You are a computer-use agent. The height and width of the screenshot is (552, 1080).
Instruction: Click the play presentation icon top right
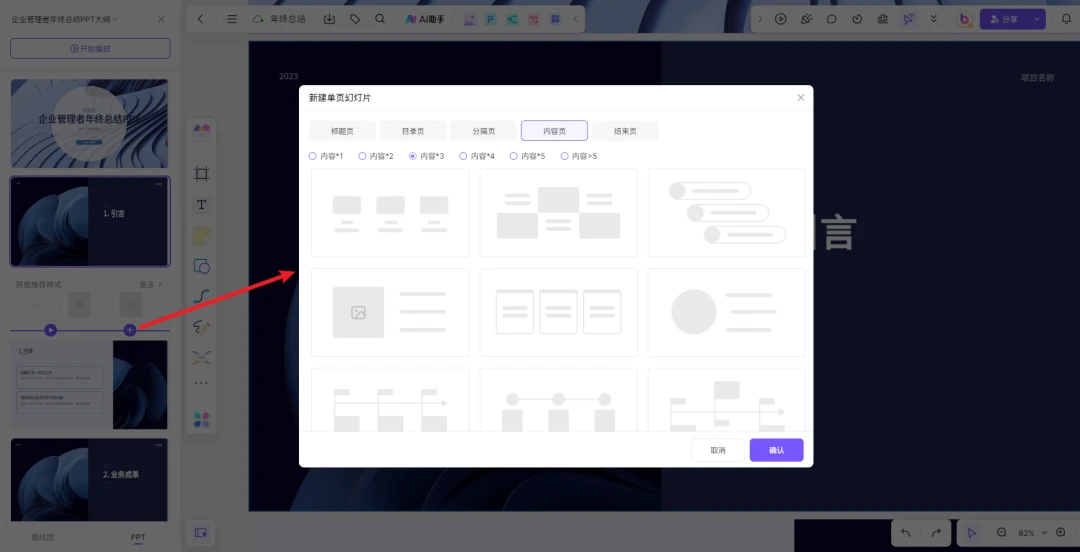point(780,19)
